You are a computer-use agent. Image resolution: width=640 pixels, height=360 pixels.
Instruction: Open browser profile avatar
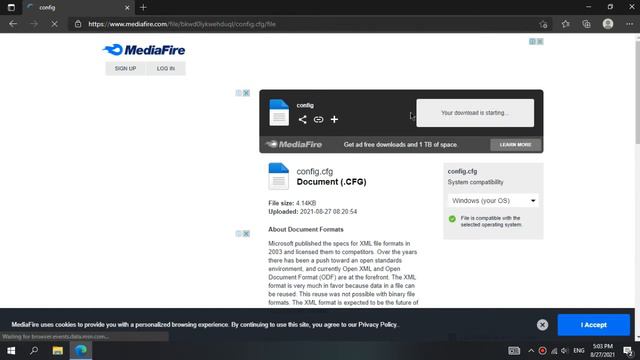click(x=608, y=24)
